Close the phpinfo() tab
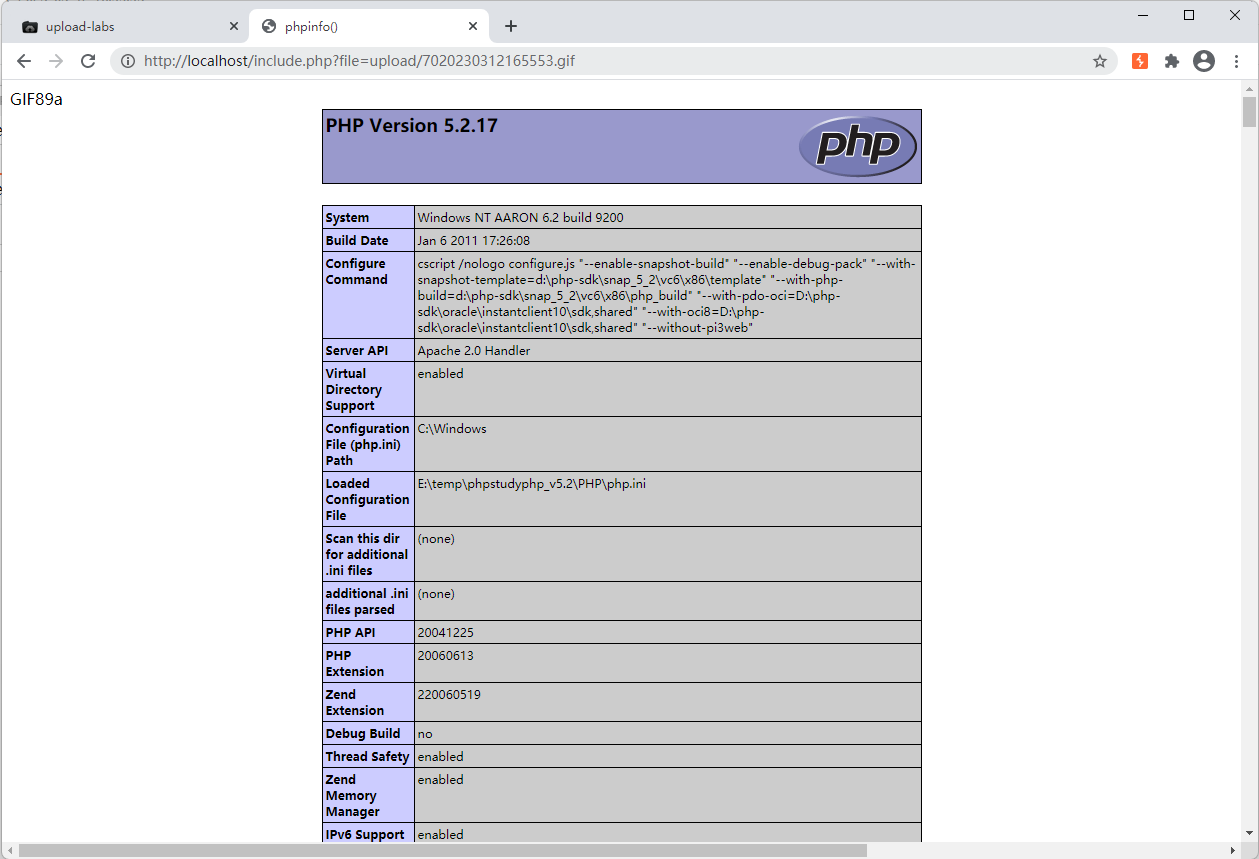Image resolution: width=1259 pixels, height=859 pixels. 474,26
